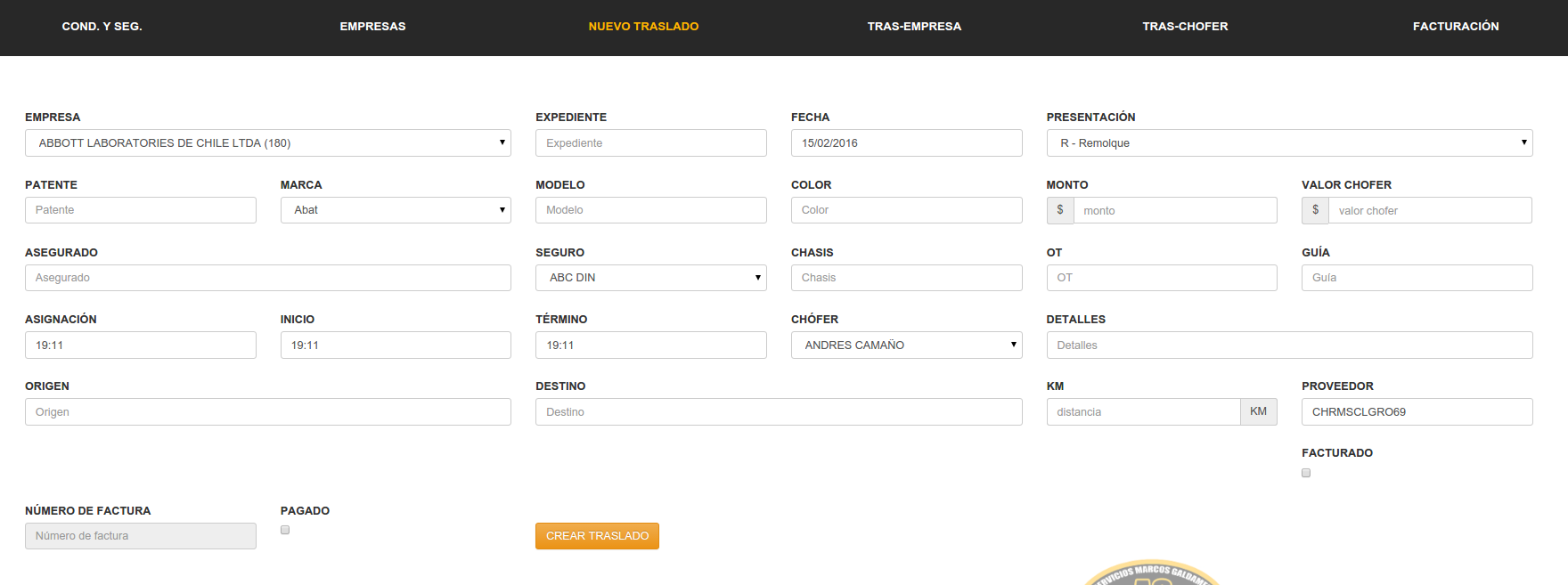Choose a driver in Chófer dropdown
This screenshot has width=1568, height=585.
point(906,345)
